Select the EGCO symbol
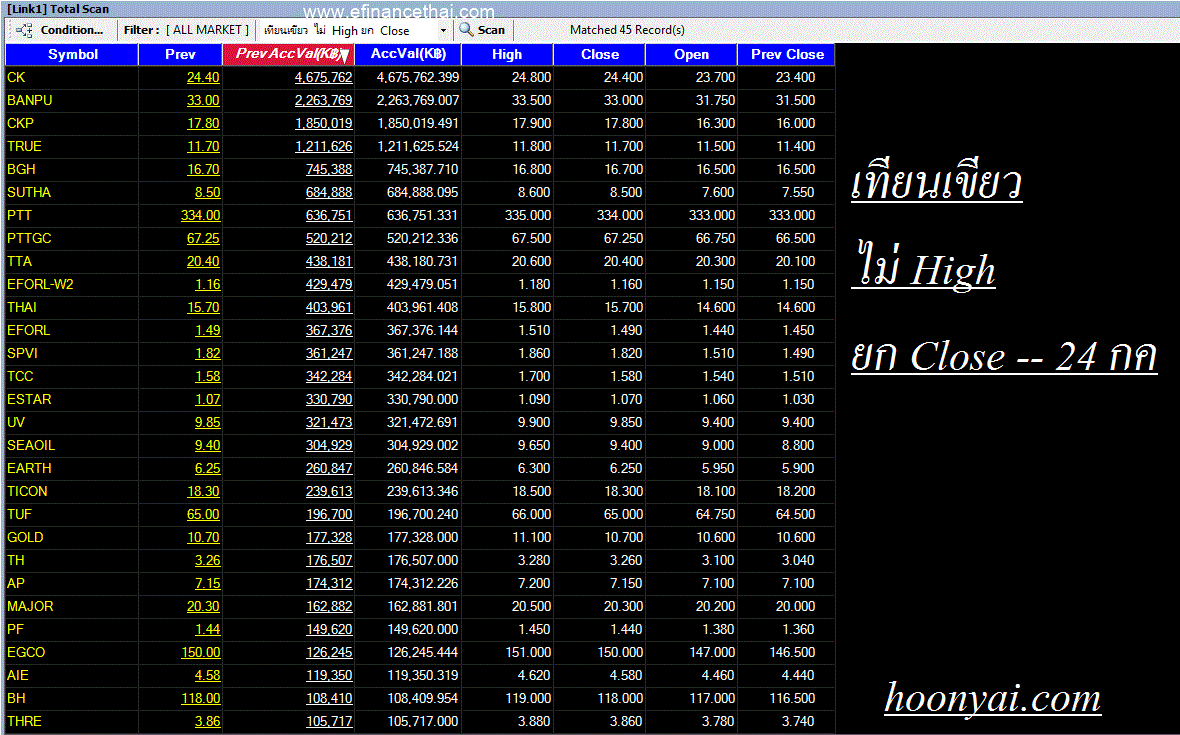This screenshot has height=735, width=1180. pos(26,652)
